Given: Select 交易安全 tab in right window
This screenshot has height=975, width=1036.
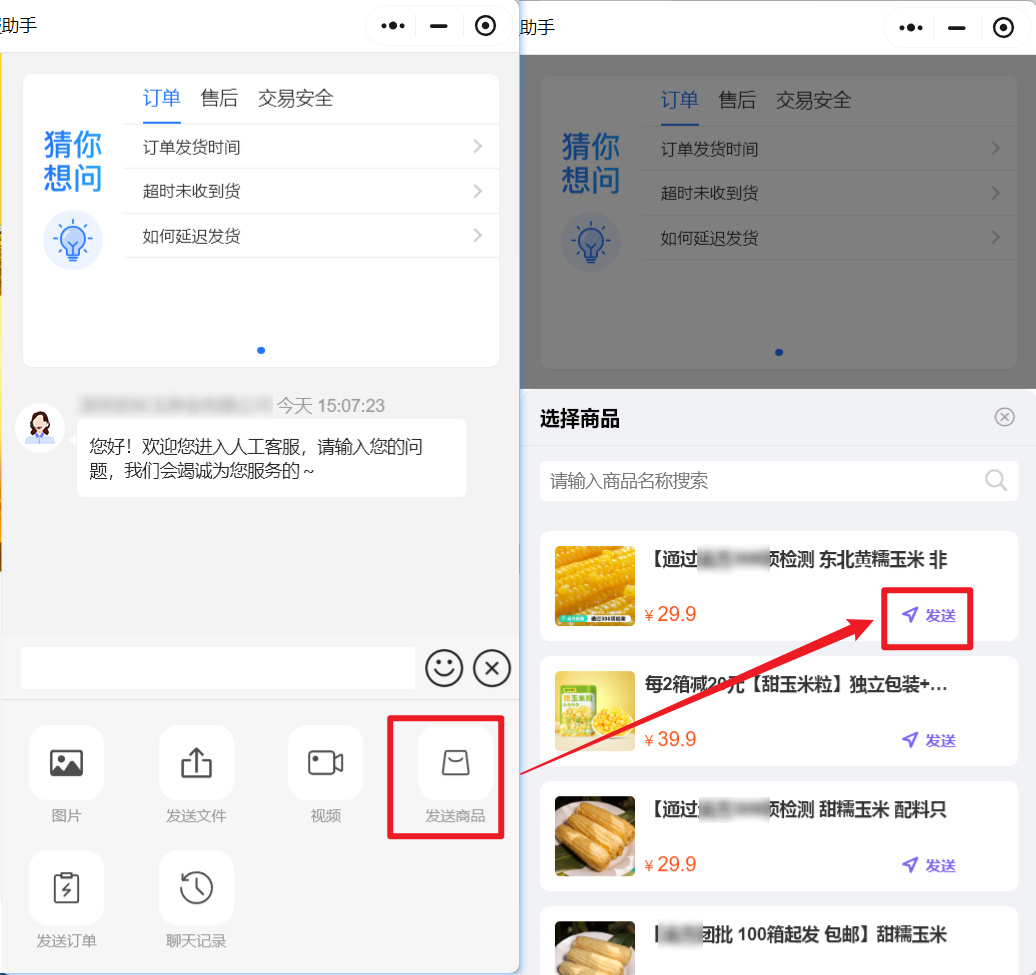Looking at the screenshot, I should 813,100.
